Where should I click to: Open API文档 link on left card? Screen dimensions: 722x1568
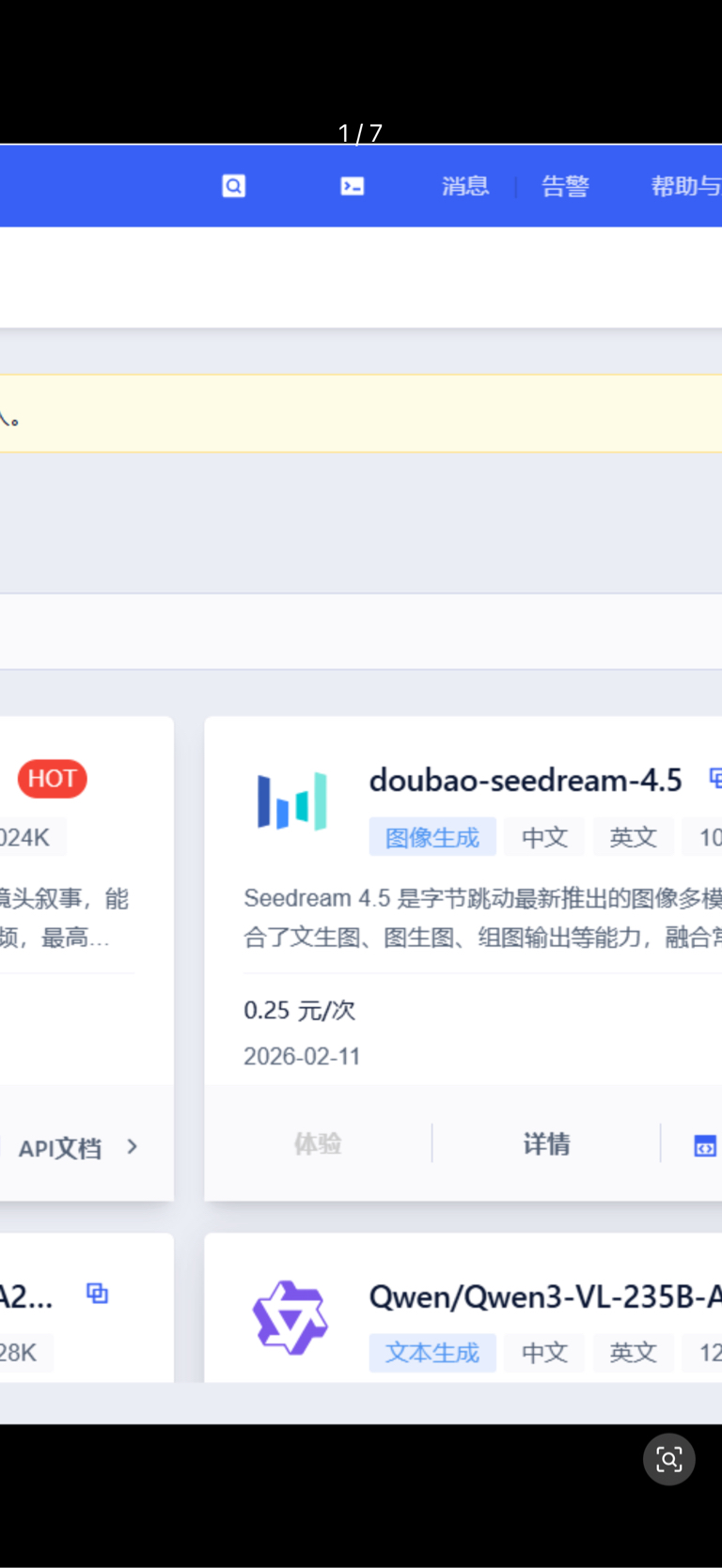click(60, 1148)
